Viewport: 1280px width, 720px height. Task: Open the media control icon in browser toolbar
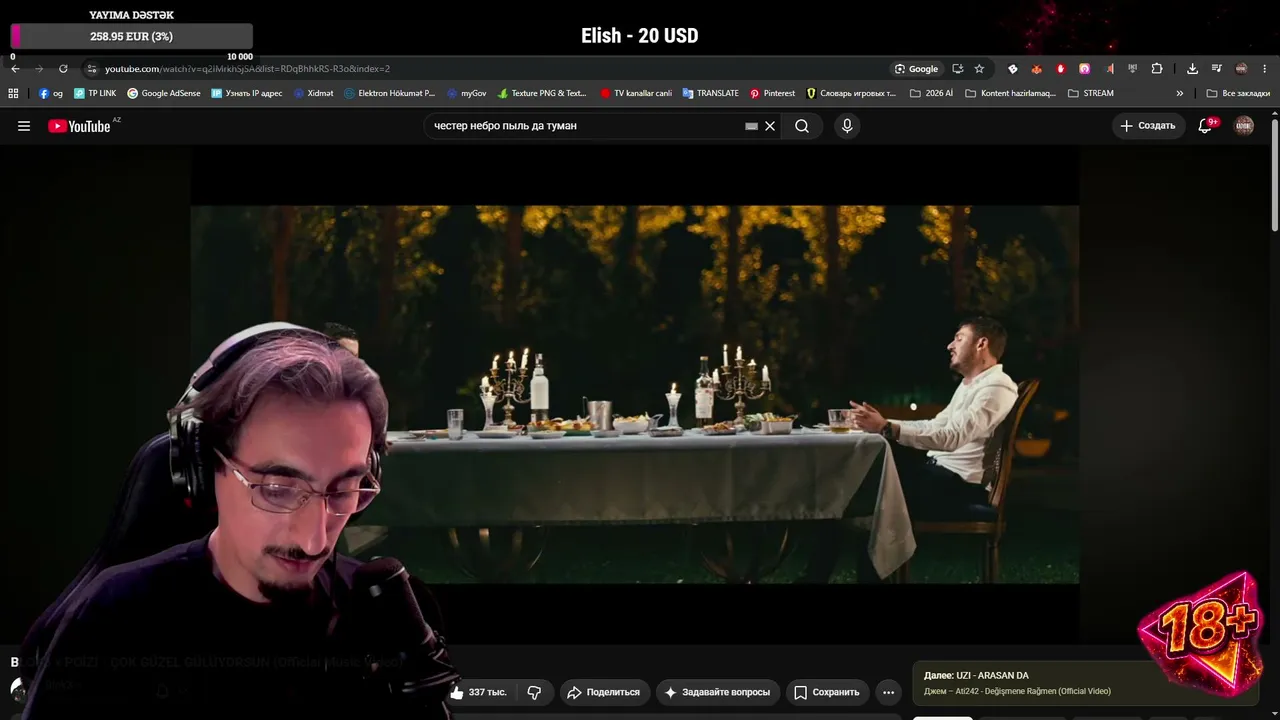[1217, 69]
